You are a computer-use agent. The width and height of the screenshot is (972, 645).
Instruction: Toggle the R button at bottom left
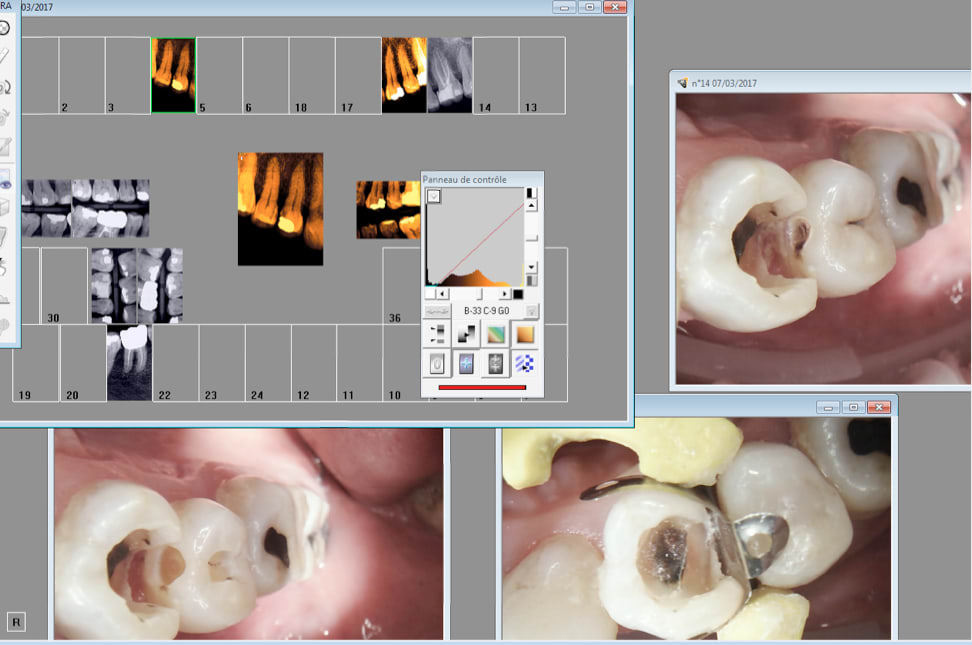(x=17, y=622)
